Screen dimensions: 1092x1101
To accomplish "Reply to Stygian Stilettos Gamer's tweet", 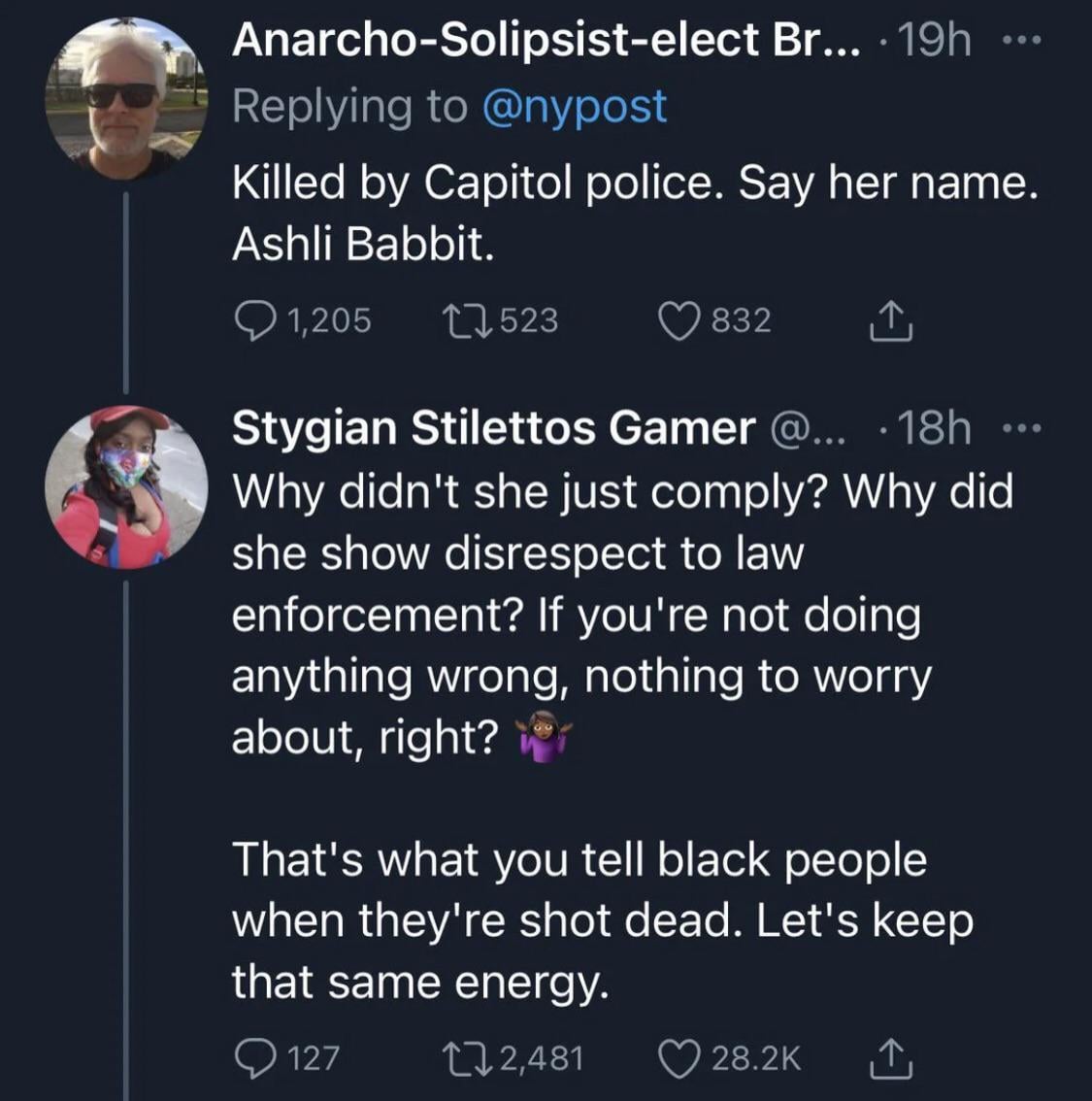I will (254, 1057).
